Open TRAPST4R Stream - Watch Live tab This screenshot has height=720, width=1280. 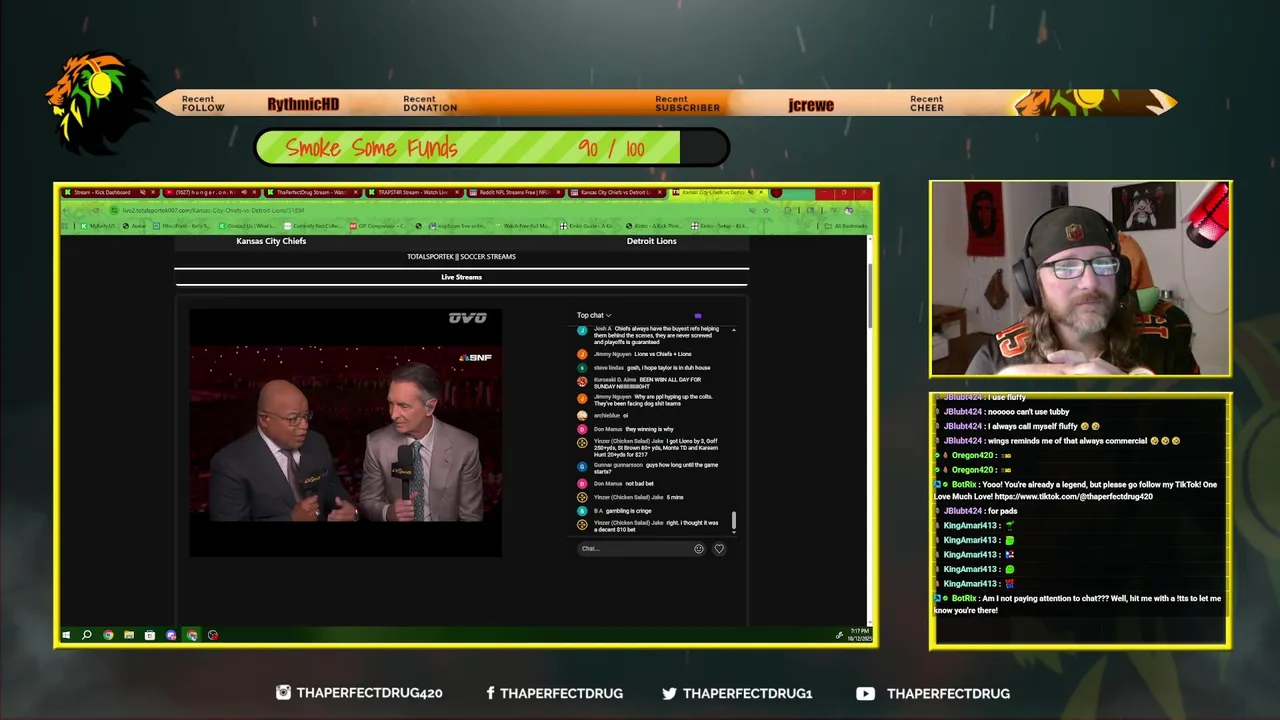(x=413, y=192)
